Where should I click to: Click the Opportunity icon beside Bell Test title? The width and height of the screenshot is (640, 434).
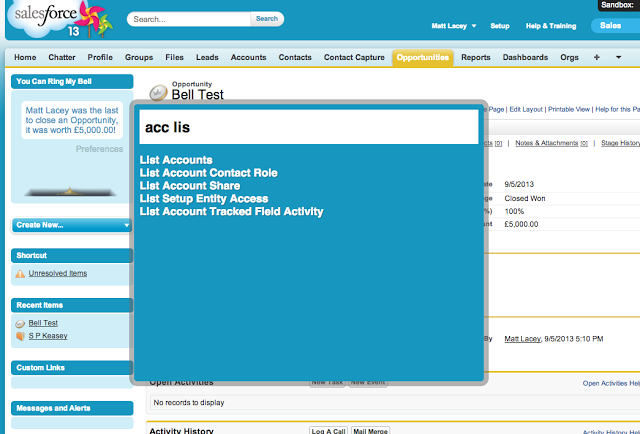click(x=158, y=93)
